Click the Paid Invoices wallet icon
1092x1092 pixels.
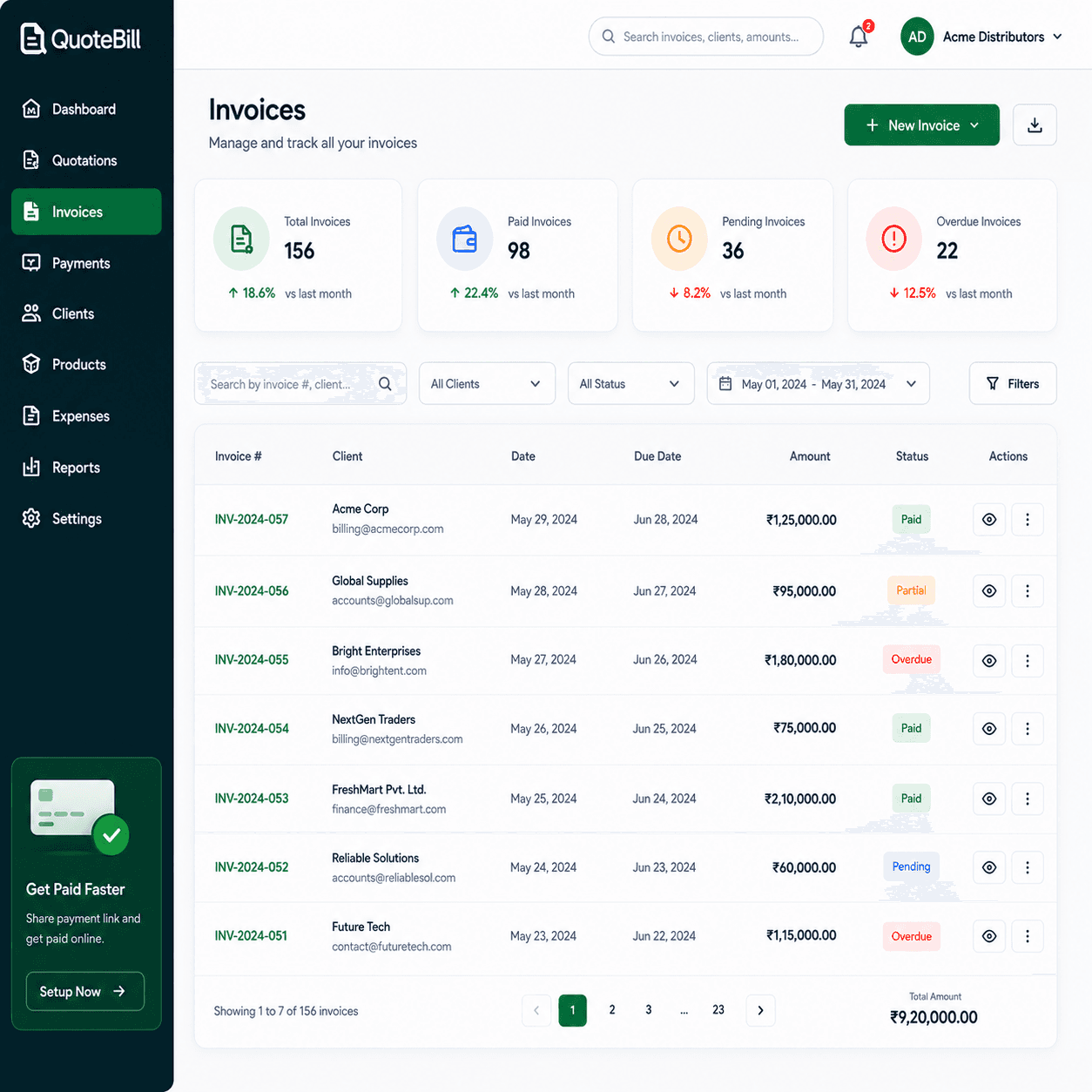pos(465,239)
